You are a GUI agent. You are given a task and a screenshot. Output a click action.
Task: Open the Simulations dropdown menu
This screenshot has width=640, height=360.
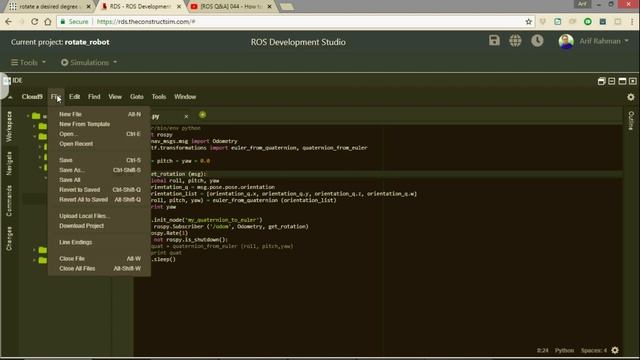tap(89, 62)
